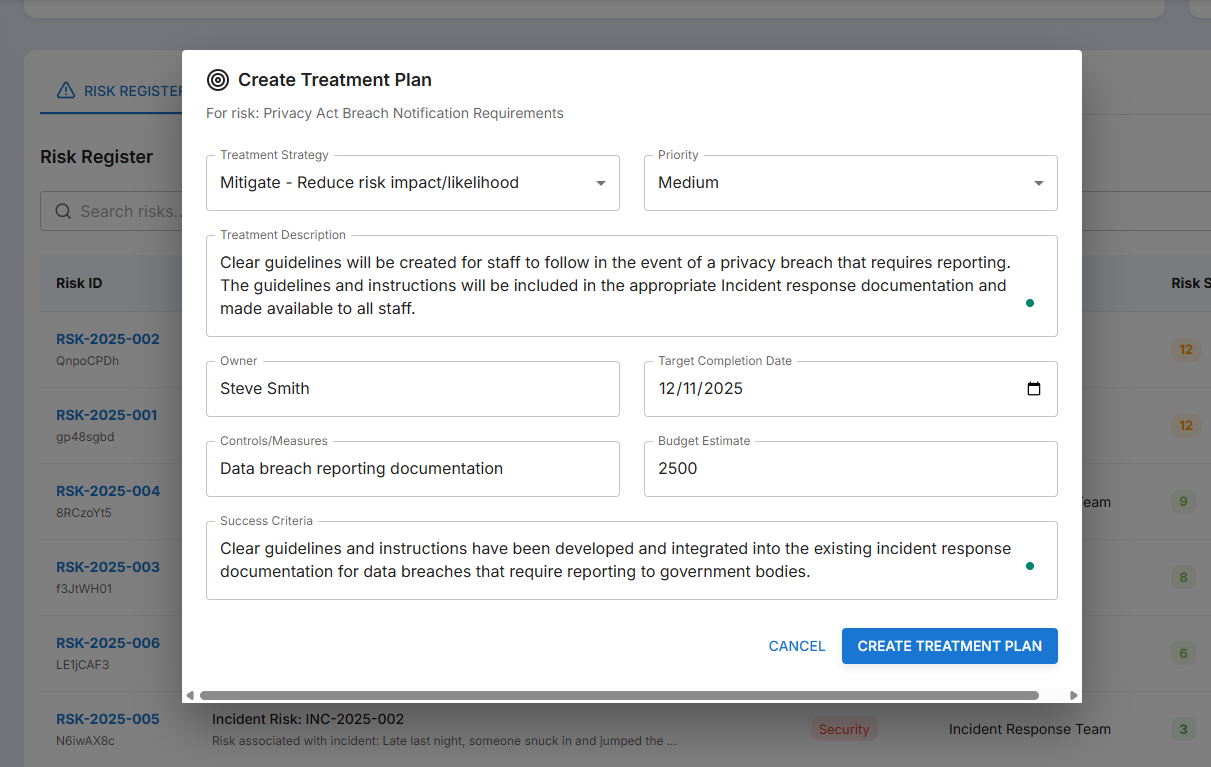Open the Treatment Strategy dropdown
This screenshot has width=1211, height=767.
[412, 183]
